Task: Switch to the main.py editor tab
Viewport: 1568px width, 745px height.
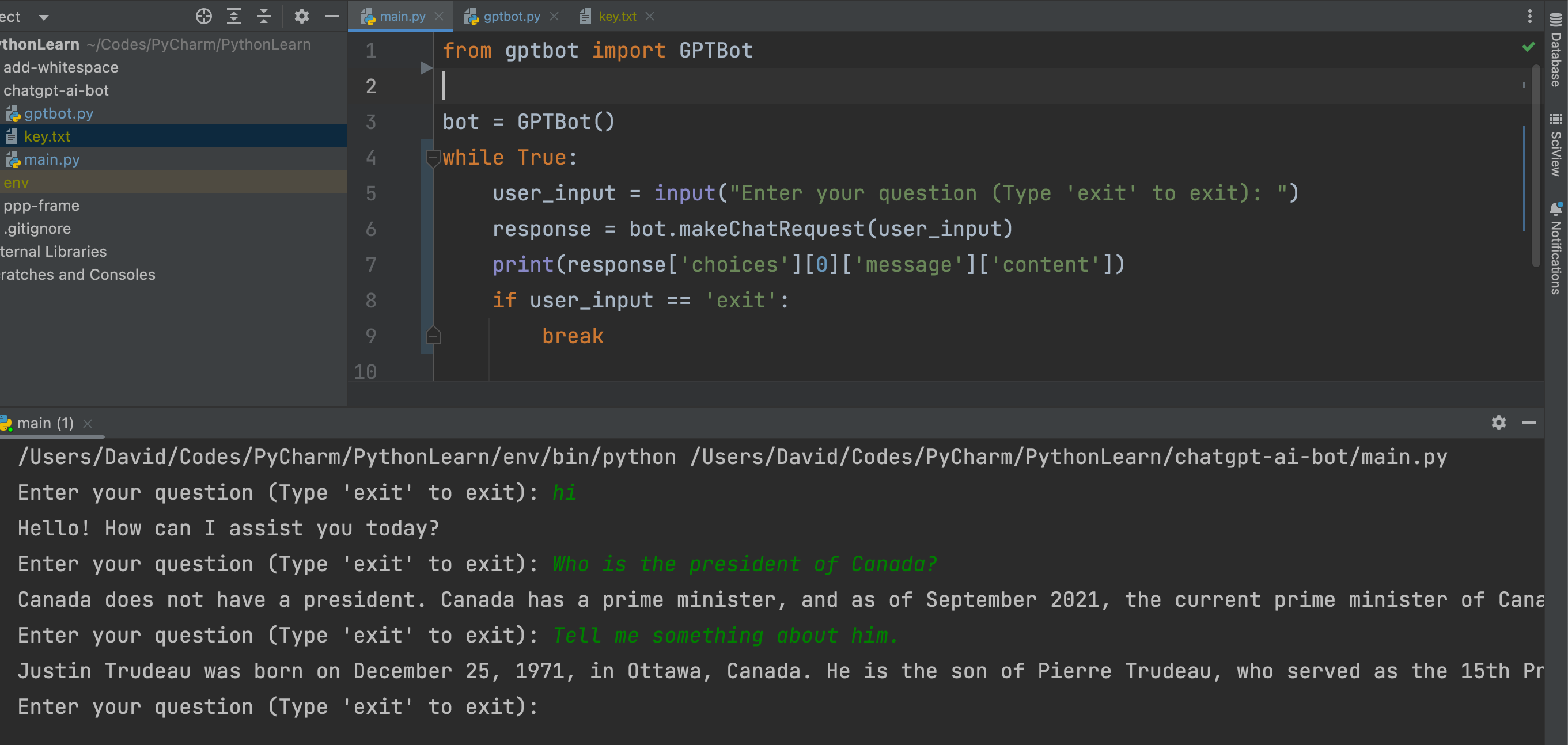Action: [402, 17]
